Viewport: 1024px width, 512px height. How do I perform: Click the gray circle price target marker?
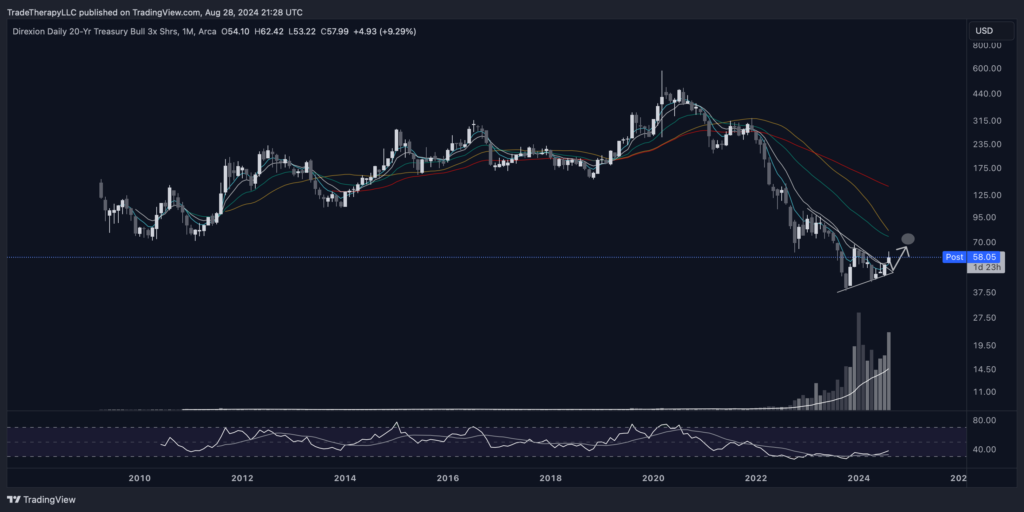point(908,238)
